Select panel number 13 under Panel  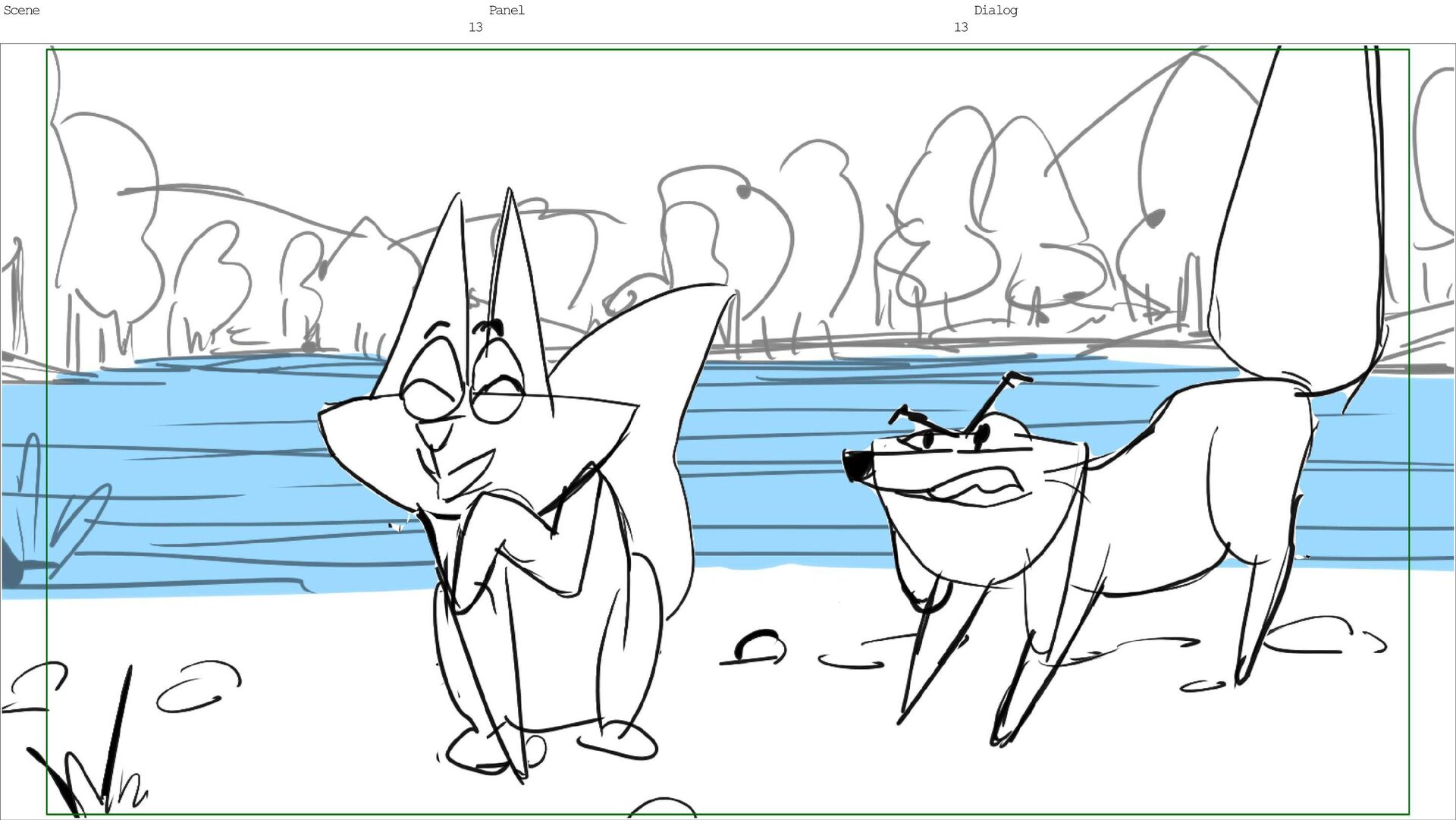475,27
